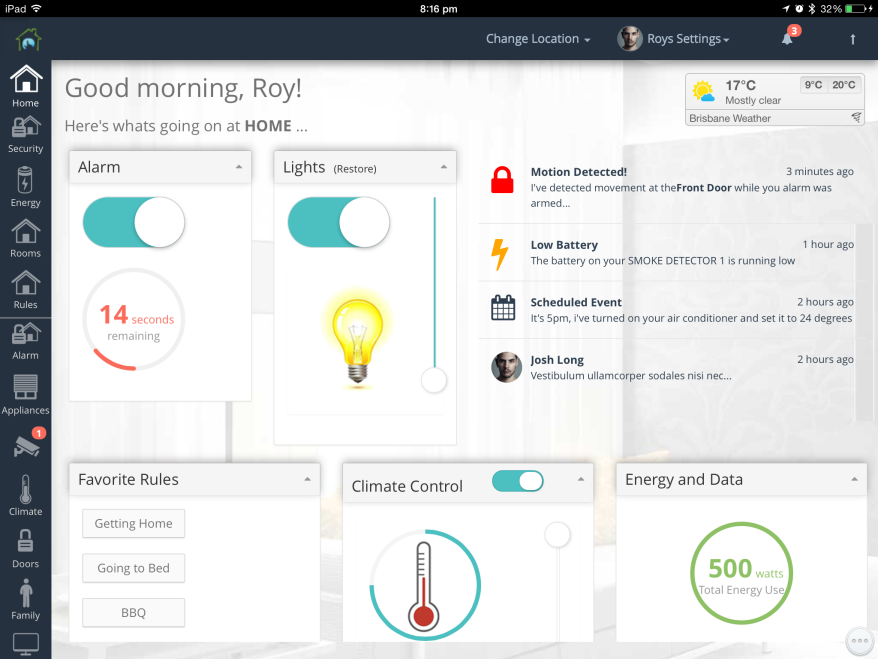Open the Brisbane Weather link
The height and width of the screenshot is (659, 878).
tap(730, 118)
